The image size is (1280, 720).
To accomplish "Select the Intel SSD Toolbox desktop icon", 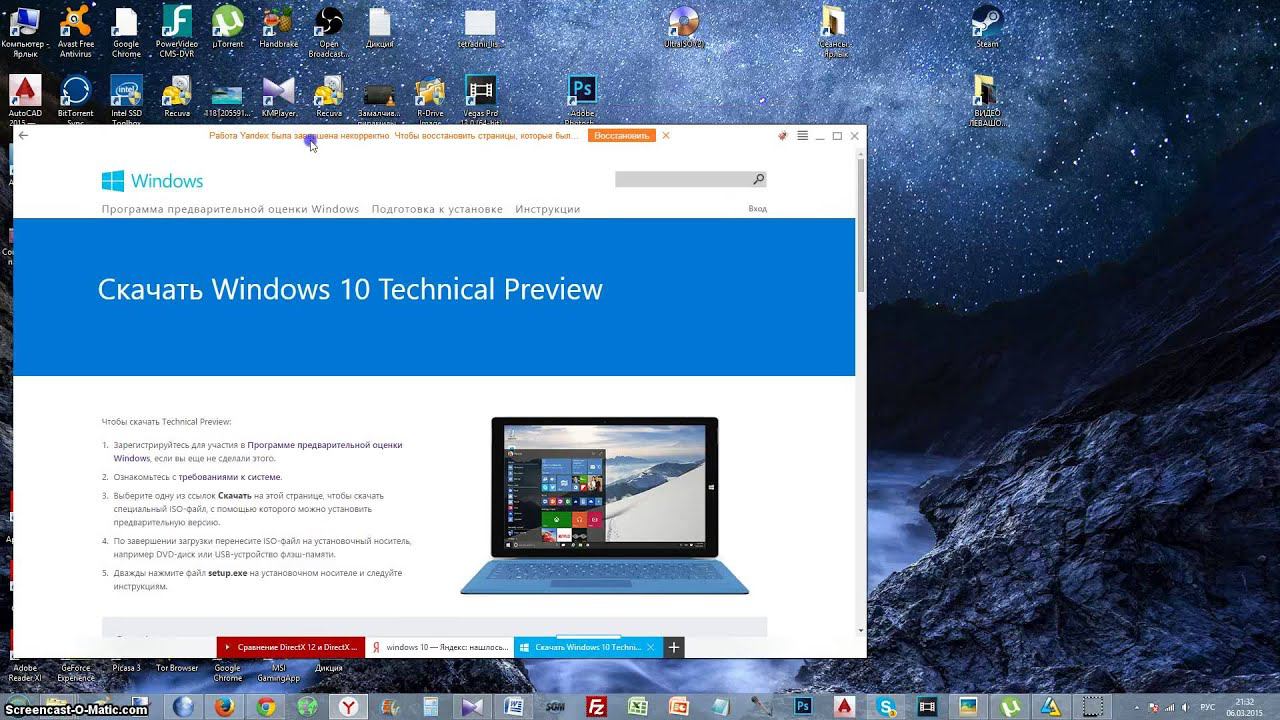I will (x=126, y=100).
